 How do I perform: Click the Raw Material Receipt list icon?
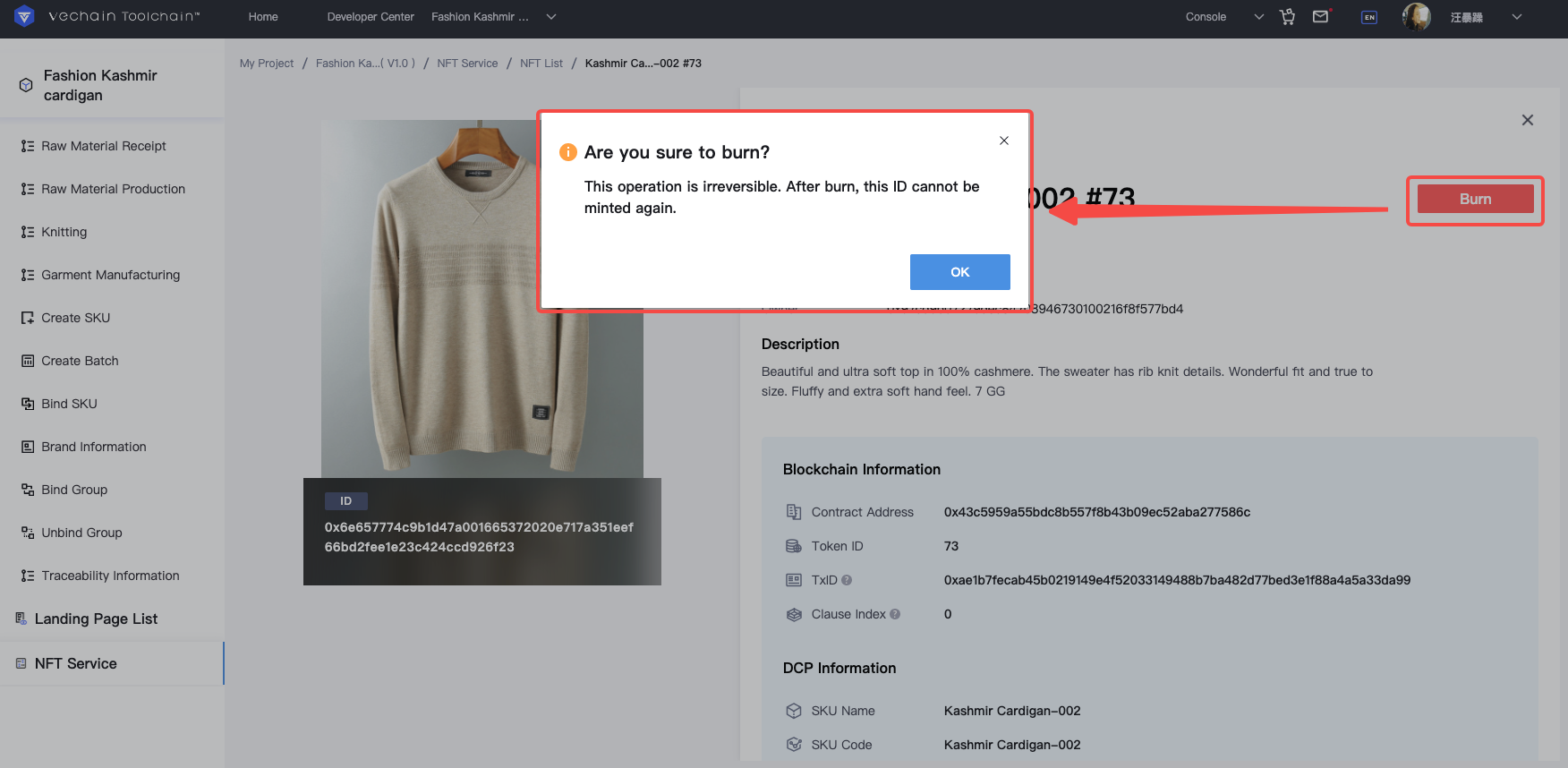click(28, 146)
